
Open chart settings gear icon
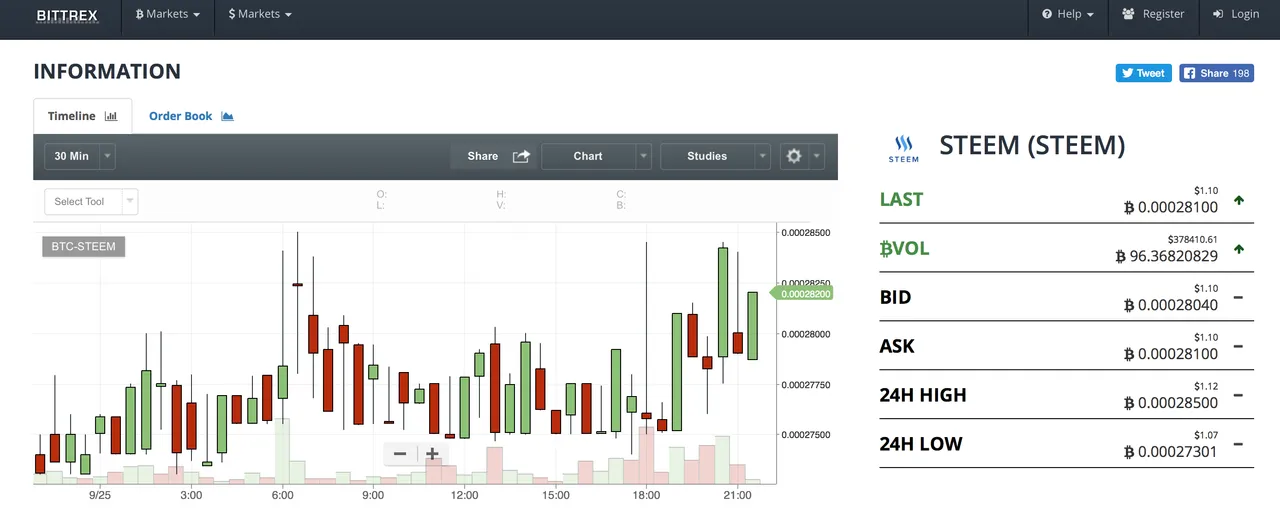point(794,156)
